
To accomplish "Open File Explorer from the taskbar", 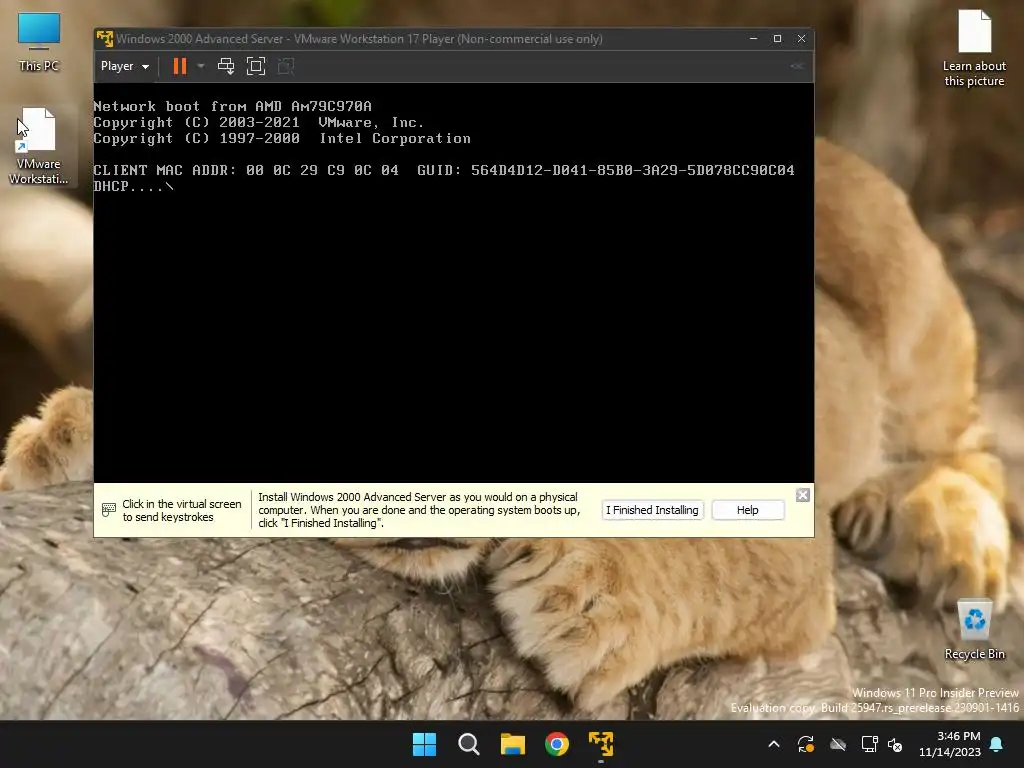I will [513, 744].
